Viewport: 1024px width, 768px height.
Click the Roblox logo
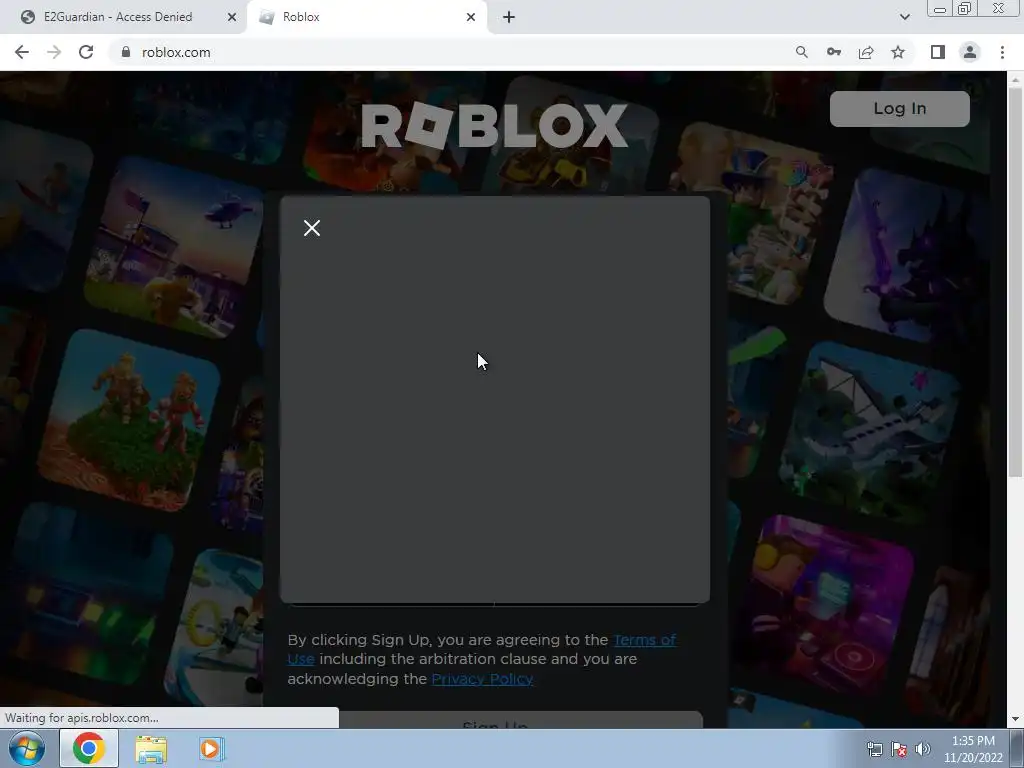(494, 125)
